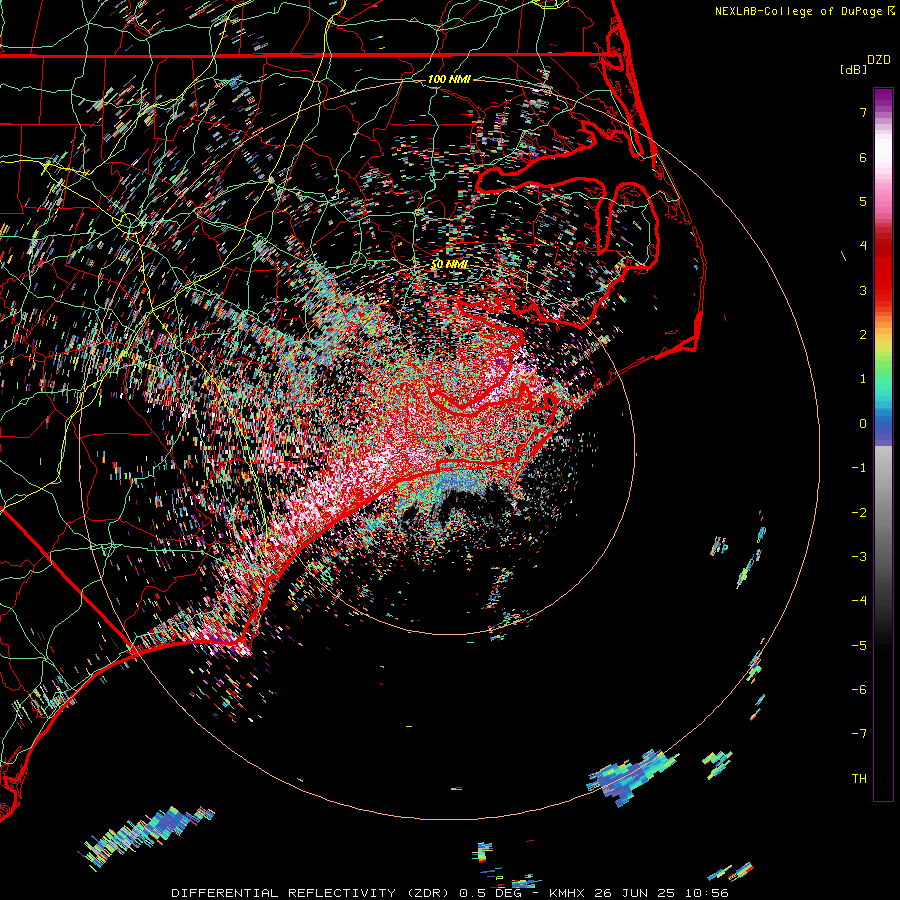This screenshot has height=900, width=900.
Task: Click the -1 value on the color scale
Action: tap(859, 468)
